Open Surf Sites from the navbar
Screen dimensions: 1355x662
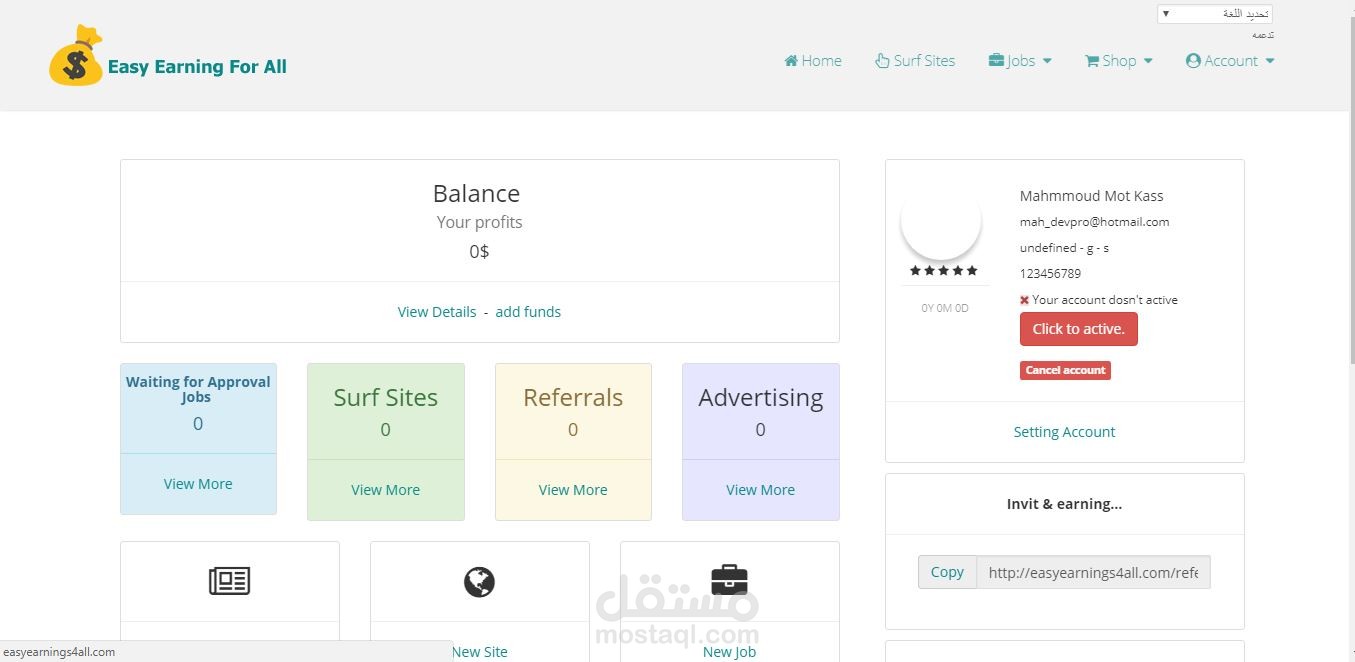(x=915, y=61)
